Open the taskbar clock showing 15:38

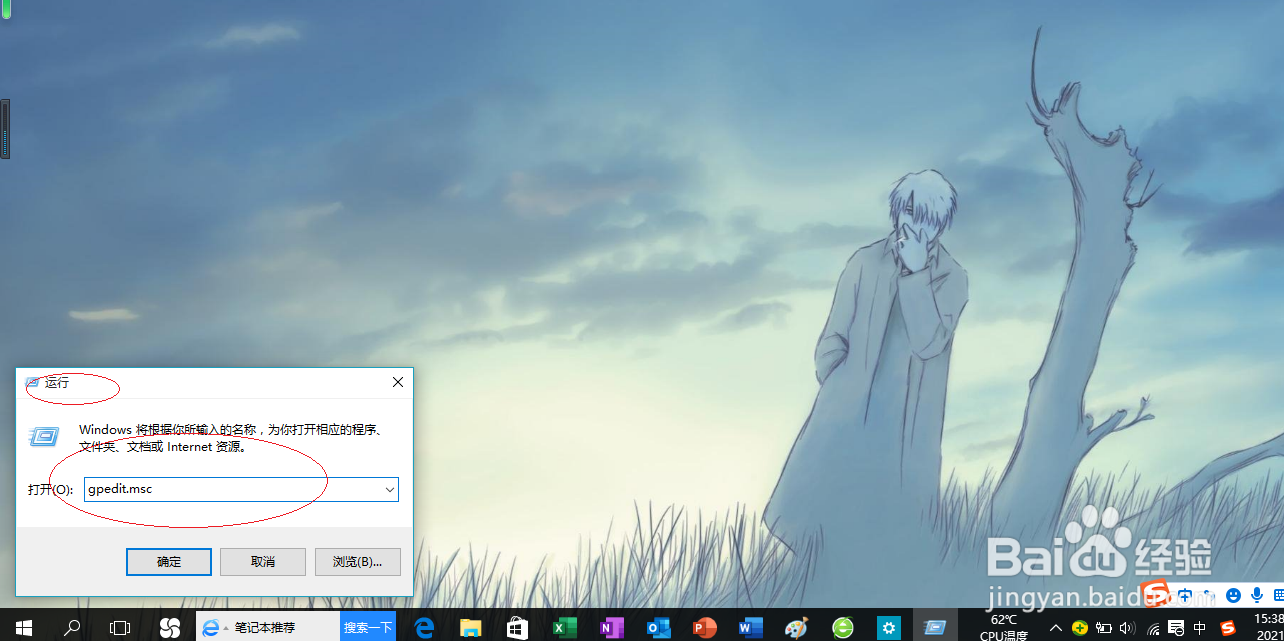click(x=1268, y=627)
